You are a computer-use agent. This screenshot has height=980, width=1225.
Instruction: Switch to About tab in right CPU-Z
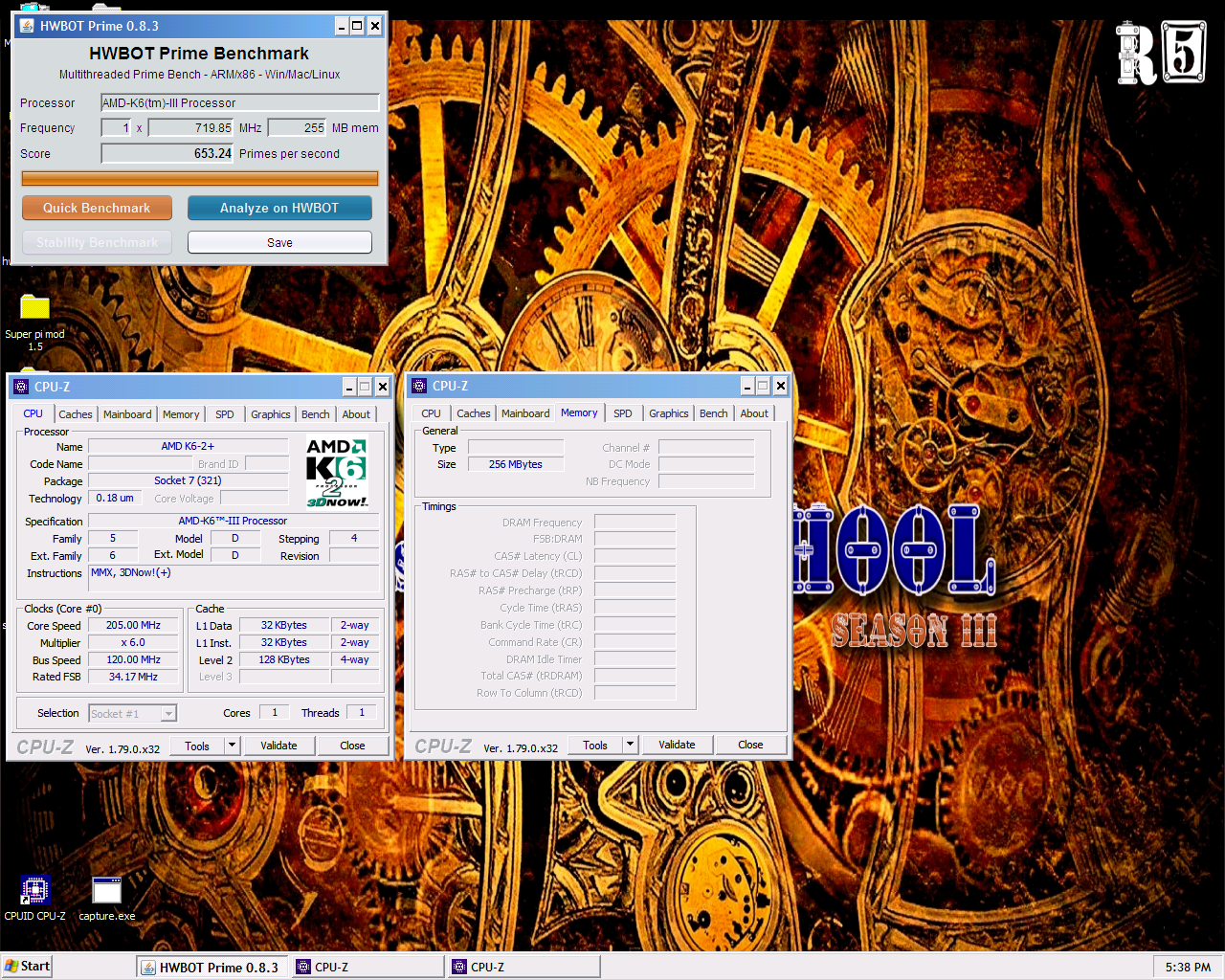[754, 413]
